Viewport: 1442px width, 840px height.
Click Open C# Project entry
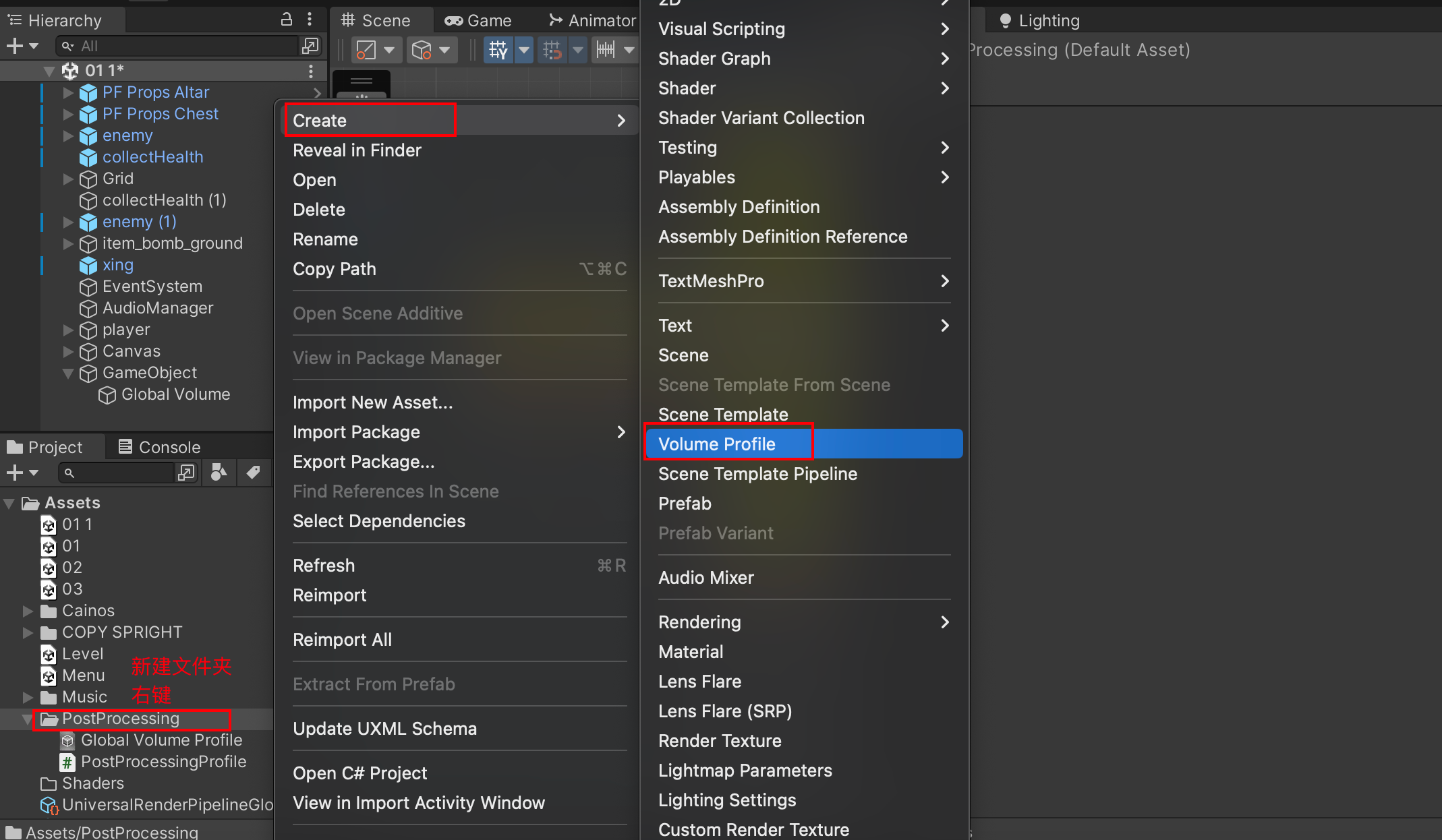[360, 773]
